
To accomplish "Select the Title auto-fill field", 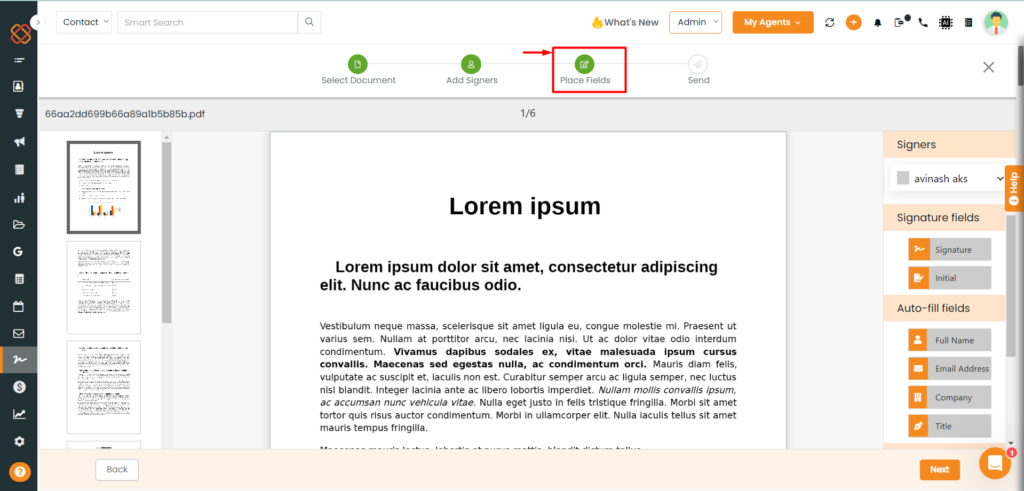I will (x=950, y=426).
